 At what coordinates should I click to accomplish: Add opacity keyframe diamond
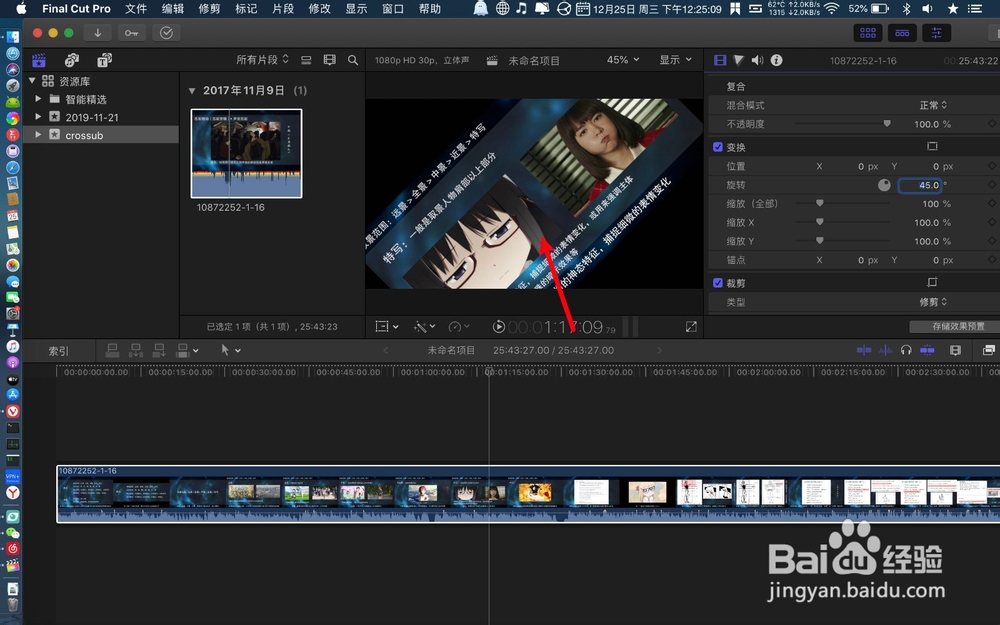tap(992, 124)
